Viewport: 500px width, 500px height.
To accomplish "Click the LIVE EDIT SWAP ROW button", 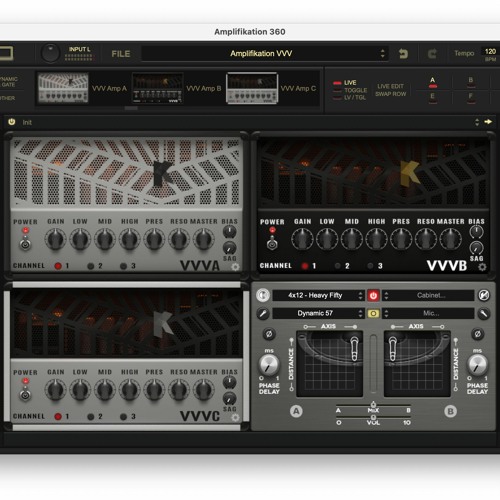I will (x=391, y=90).
